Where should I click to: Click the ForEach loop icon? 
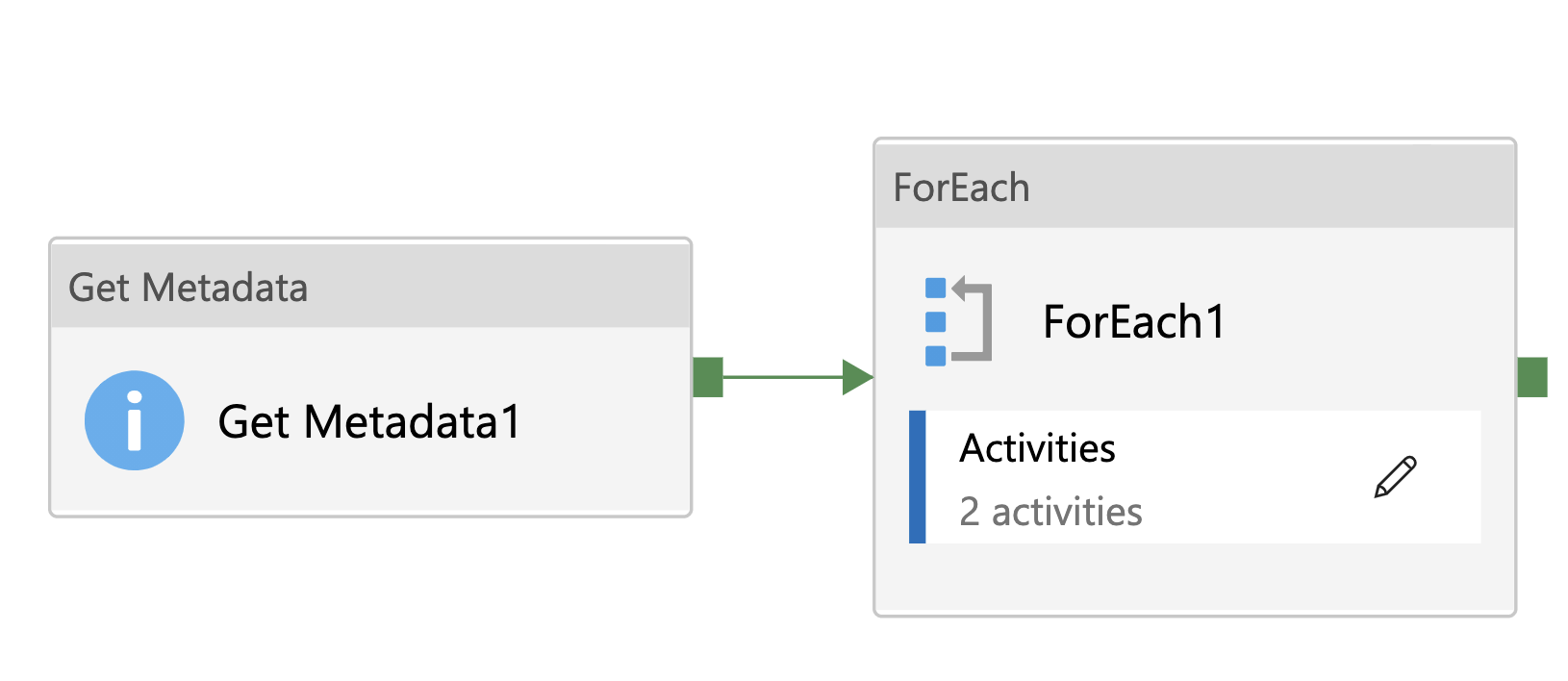(x=957, y=321)
